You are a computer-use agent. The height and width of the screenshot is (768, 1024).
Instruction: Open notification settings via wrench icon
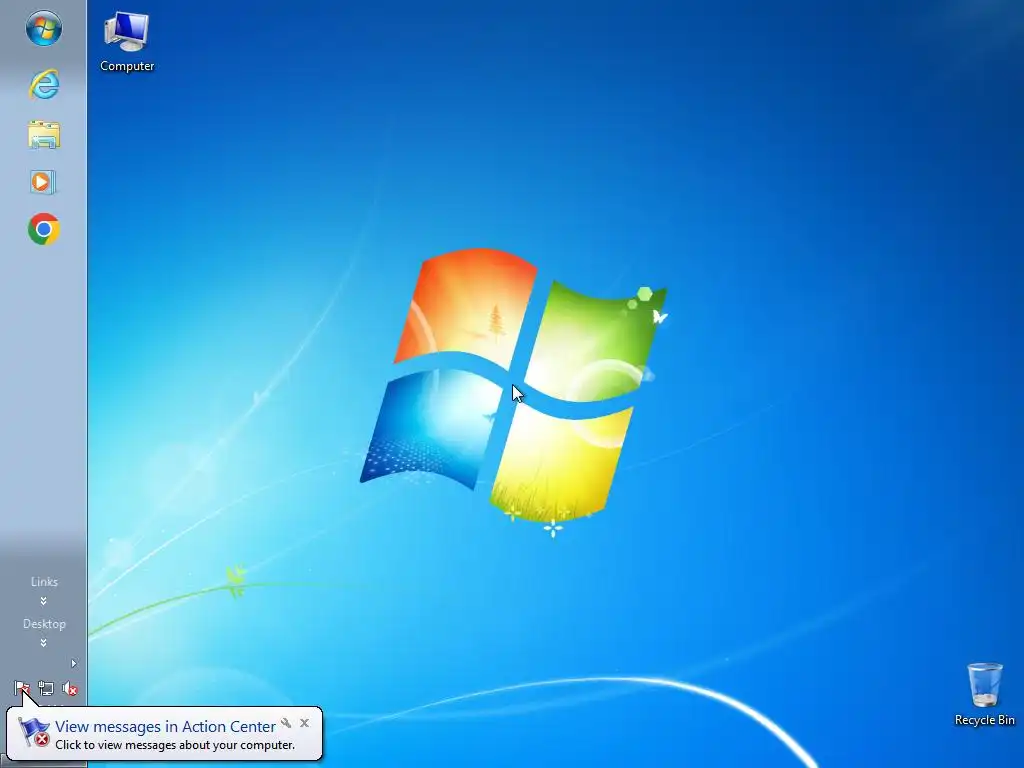pyautogui.click(x=286, y=723)
